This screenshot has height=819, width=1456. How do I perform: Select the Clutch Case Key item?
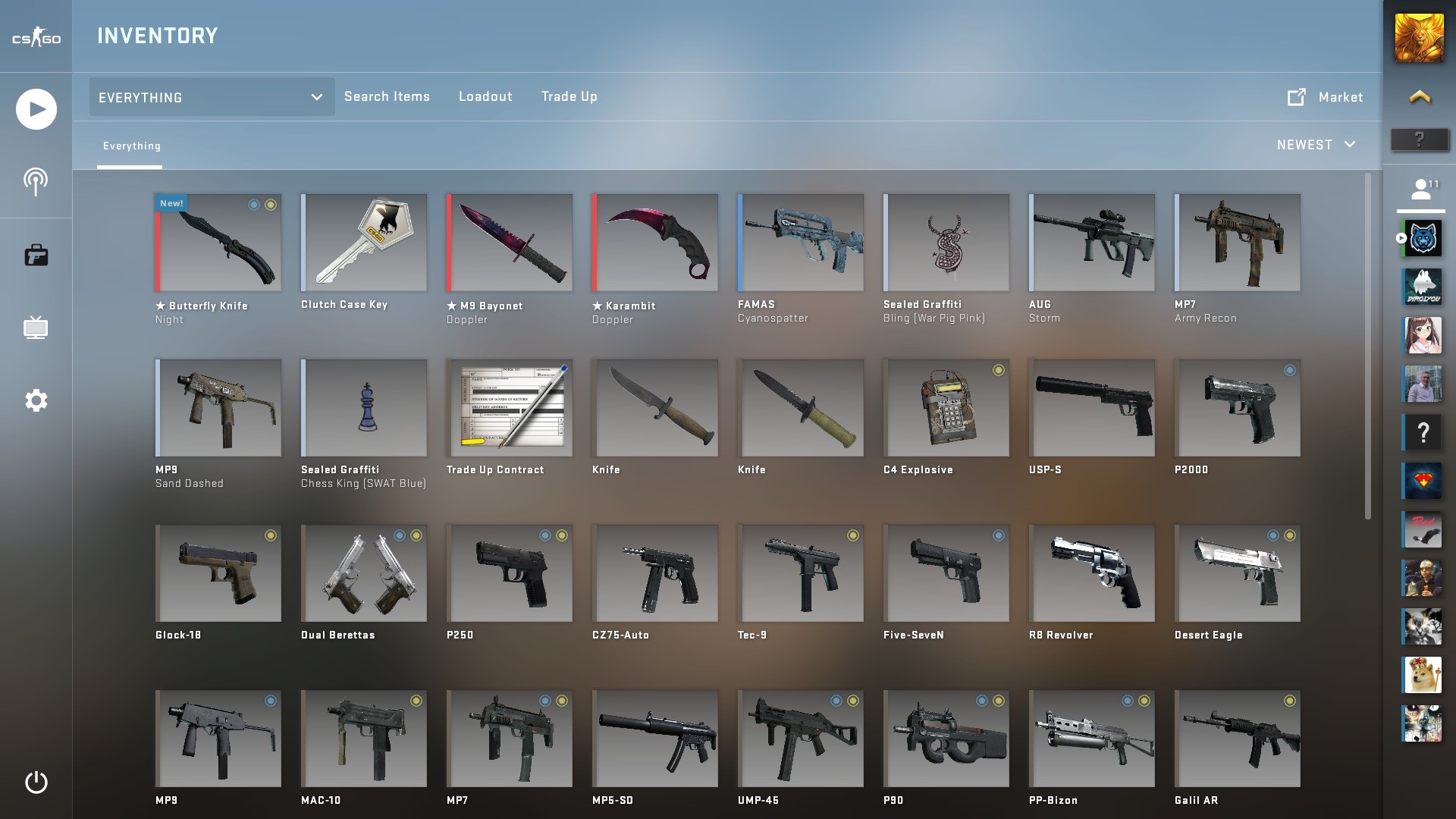point(364,243)
